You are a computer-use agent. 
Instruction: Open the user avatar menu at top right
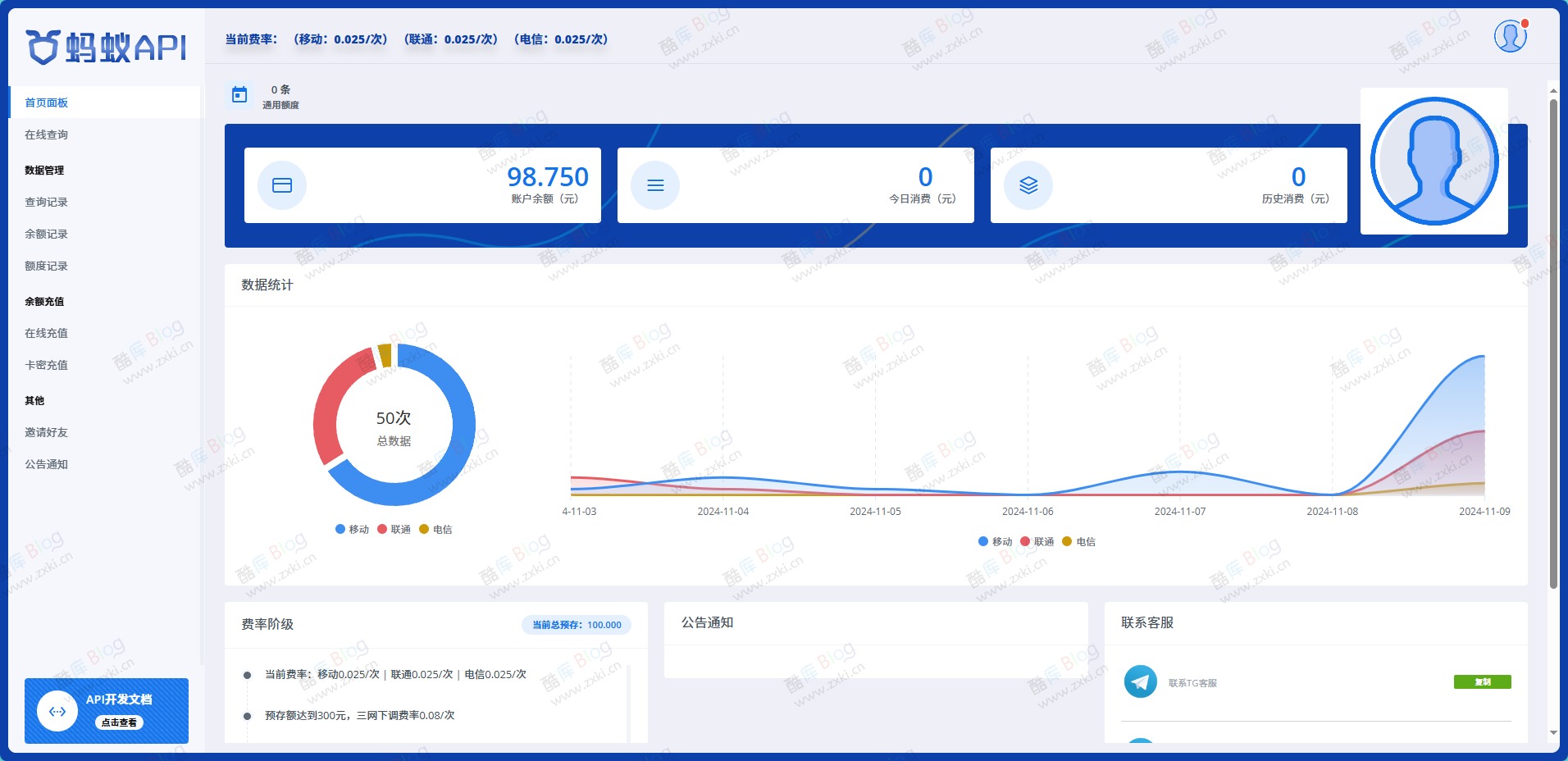click(1510, 36)
